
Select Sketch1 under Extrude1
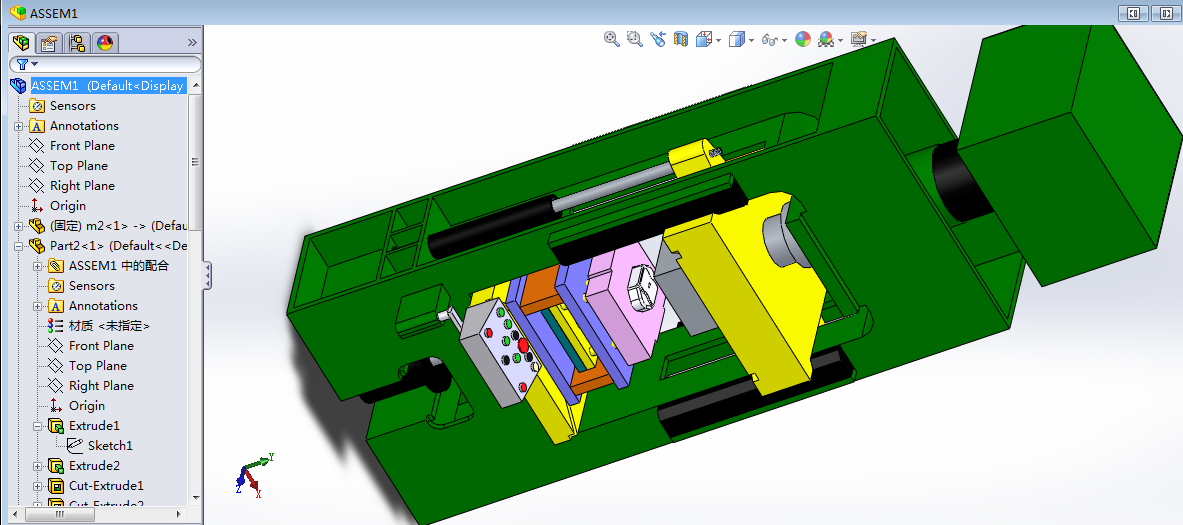coord(109,446)
